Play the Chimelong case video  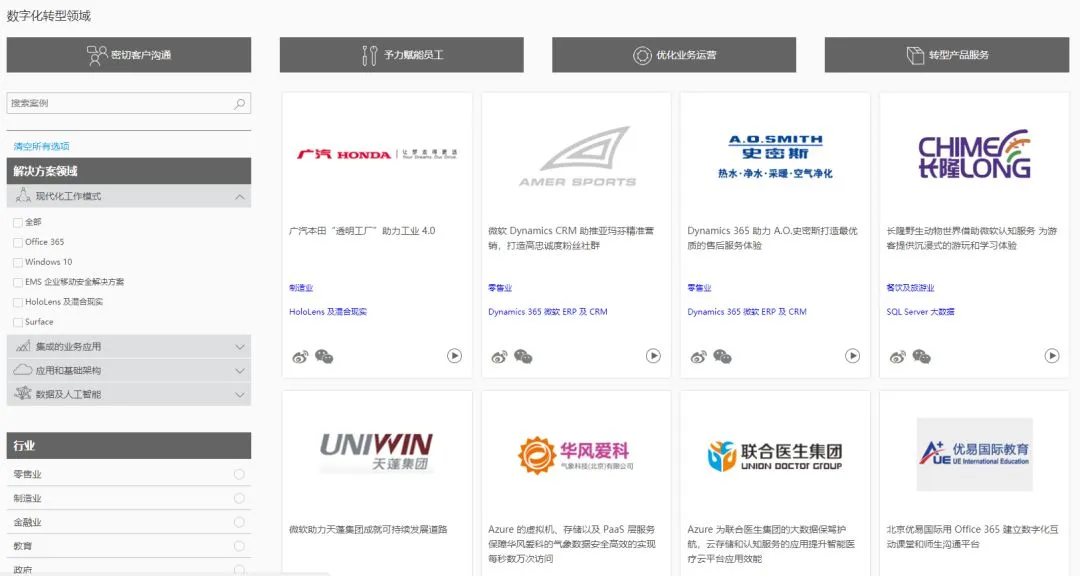pyautogui.click(x=1052, y=356)
